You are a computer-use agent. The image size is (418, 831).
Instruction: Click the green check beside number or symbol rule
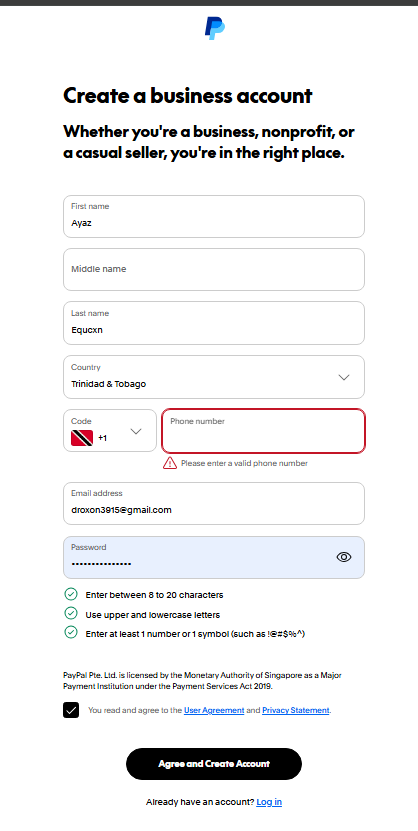(70, 632)
